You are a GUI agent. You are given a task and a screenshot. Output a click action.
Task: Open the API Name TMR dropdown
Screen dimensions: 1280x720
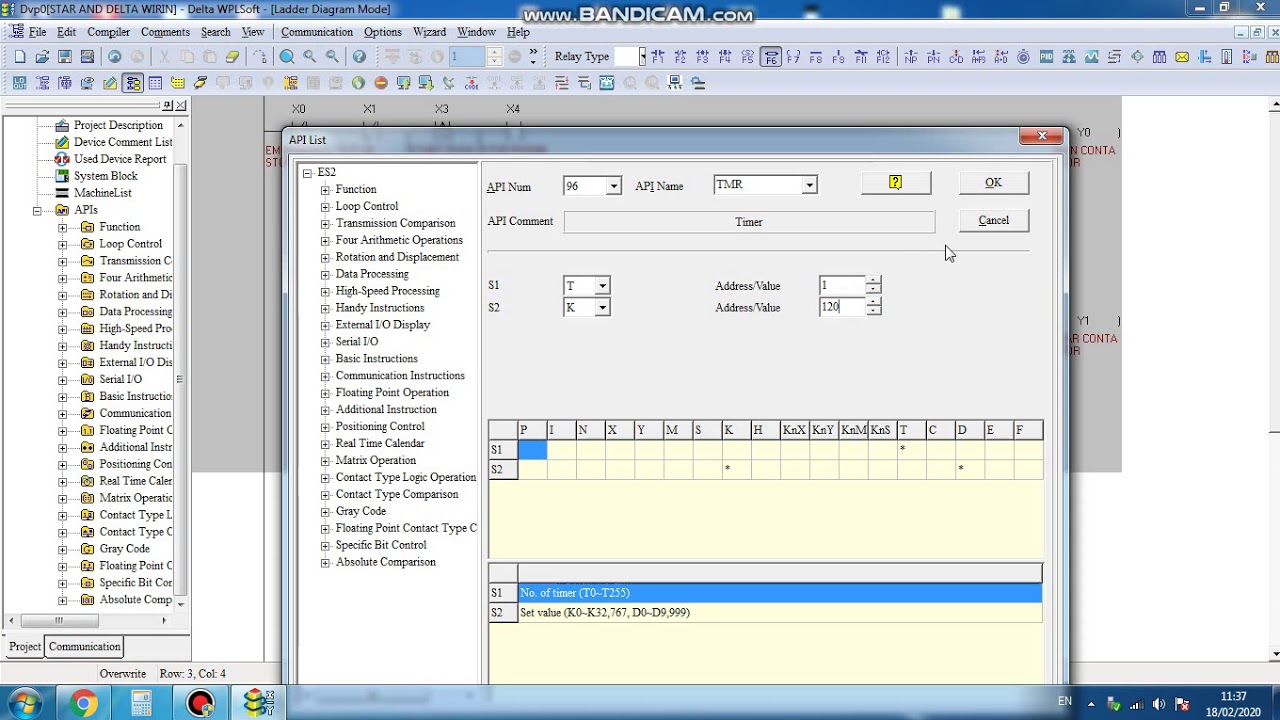pos(809,185)
